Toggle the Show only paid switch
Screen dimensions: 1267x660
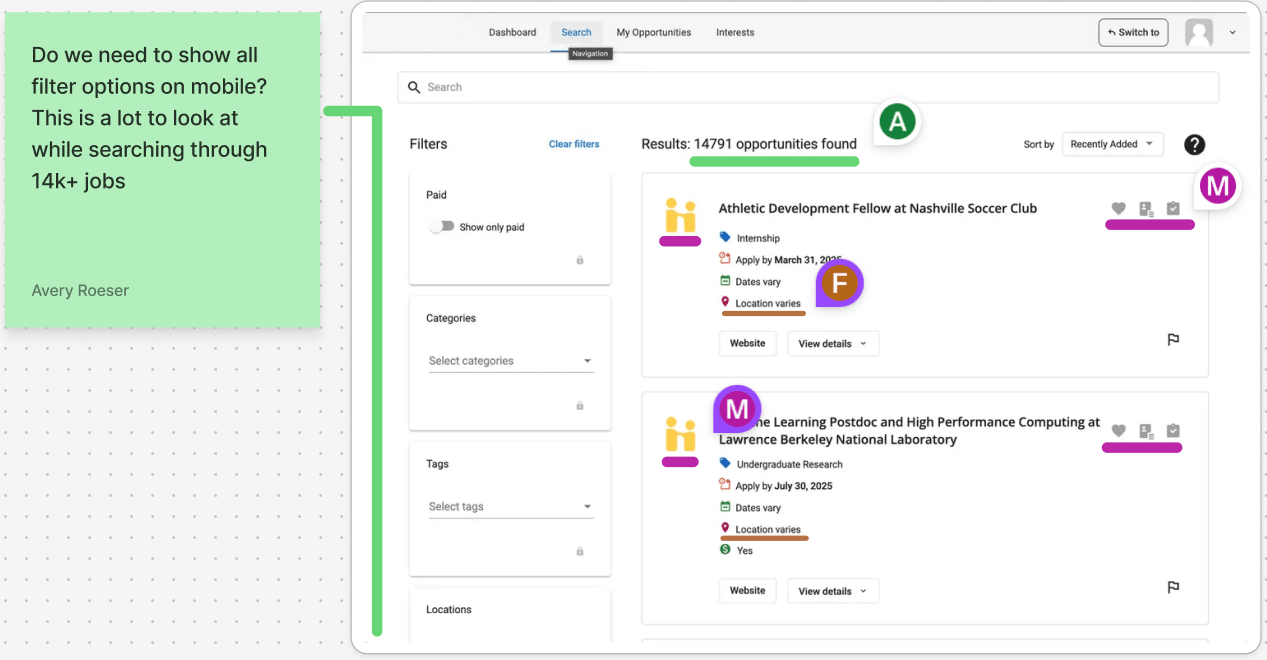tap(442, 227)
